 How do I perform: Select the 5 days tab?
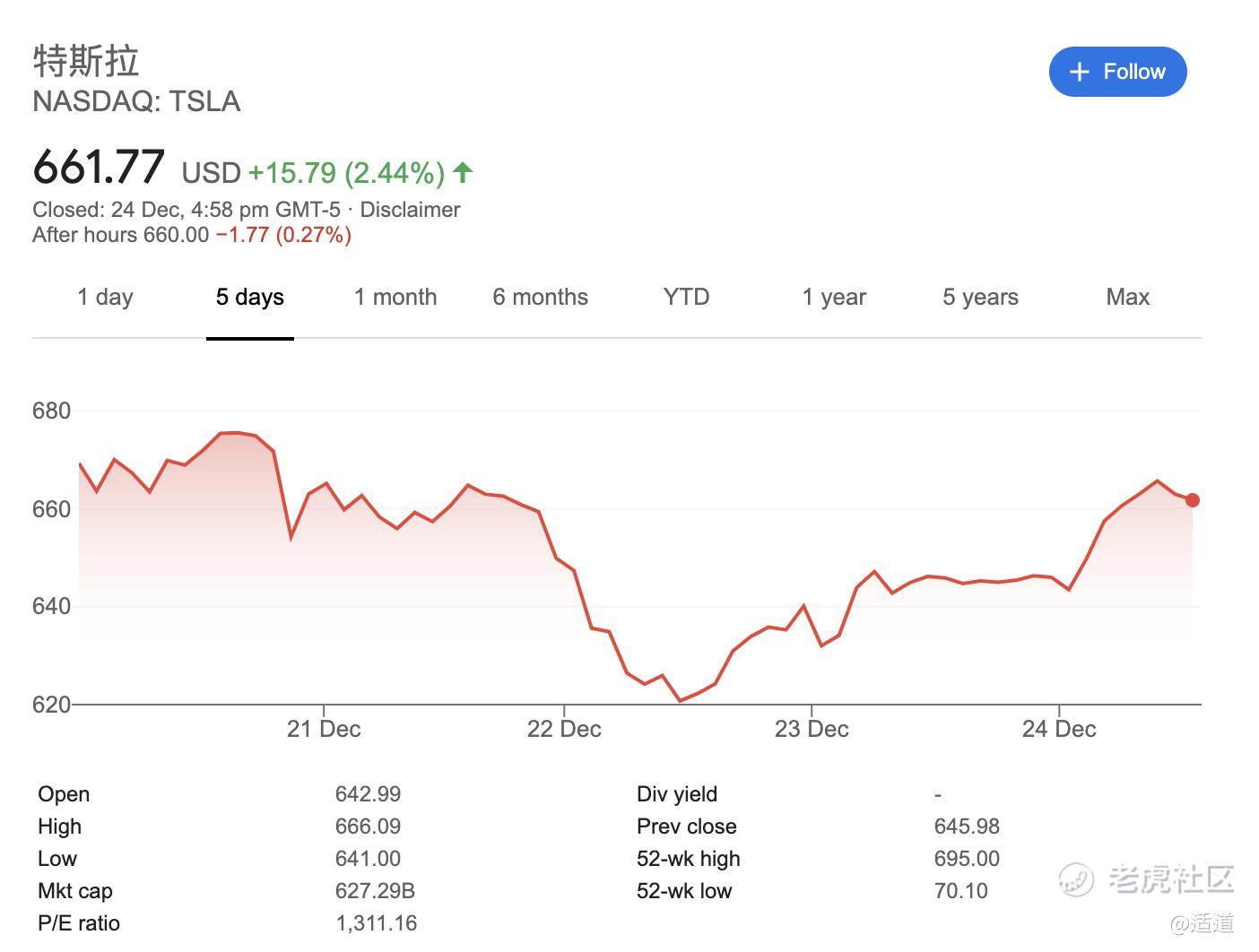point(249,298)
